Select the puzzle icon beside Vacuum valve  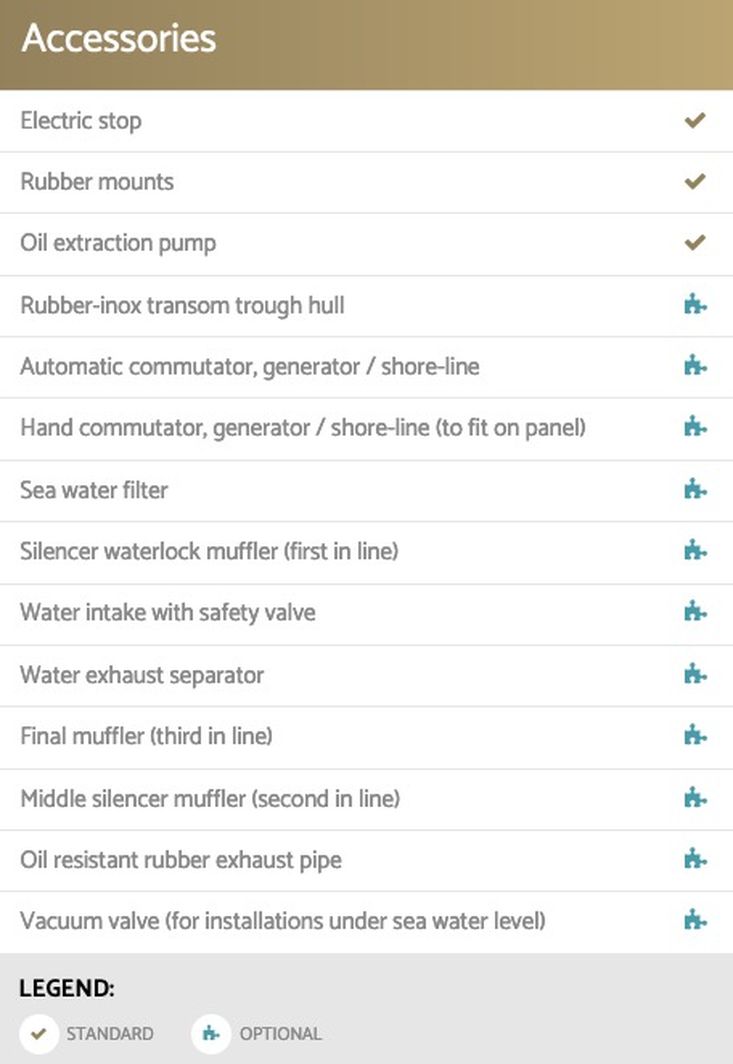(695, 921)
